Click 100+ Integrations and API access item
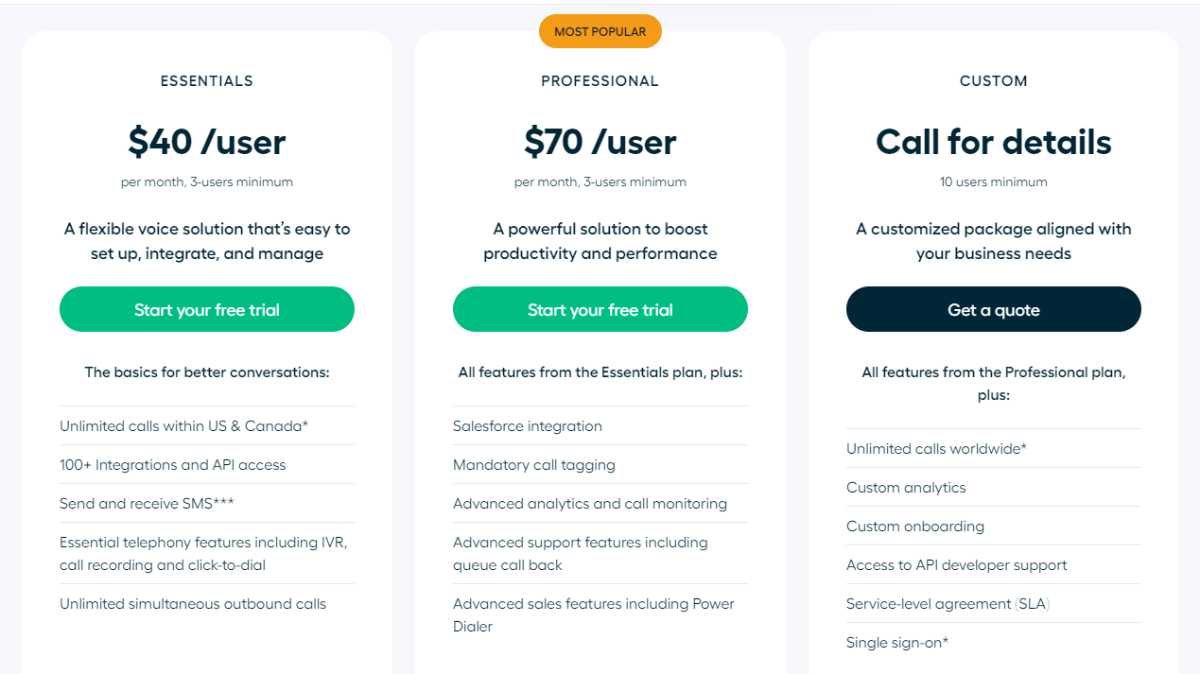1200x674 pixels. [x=173, y=465]
